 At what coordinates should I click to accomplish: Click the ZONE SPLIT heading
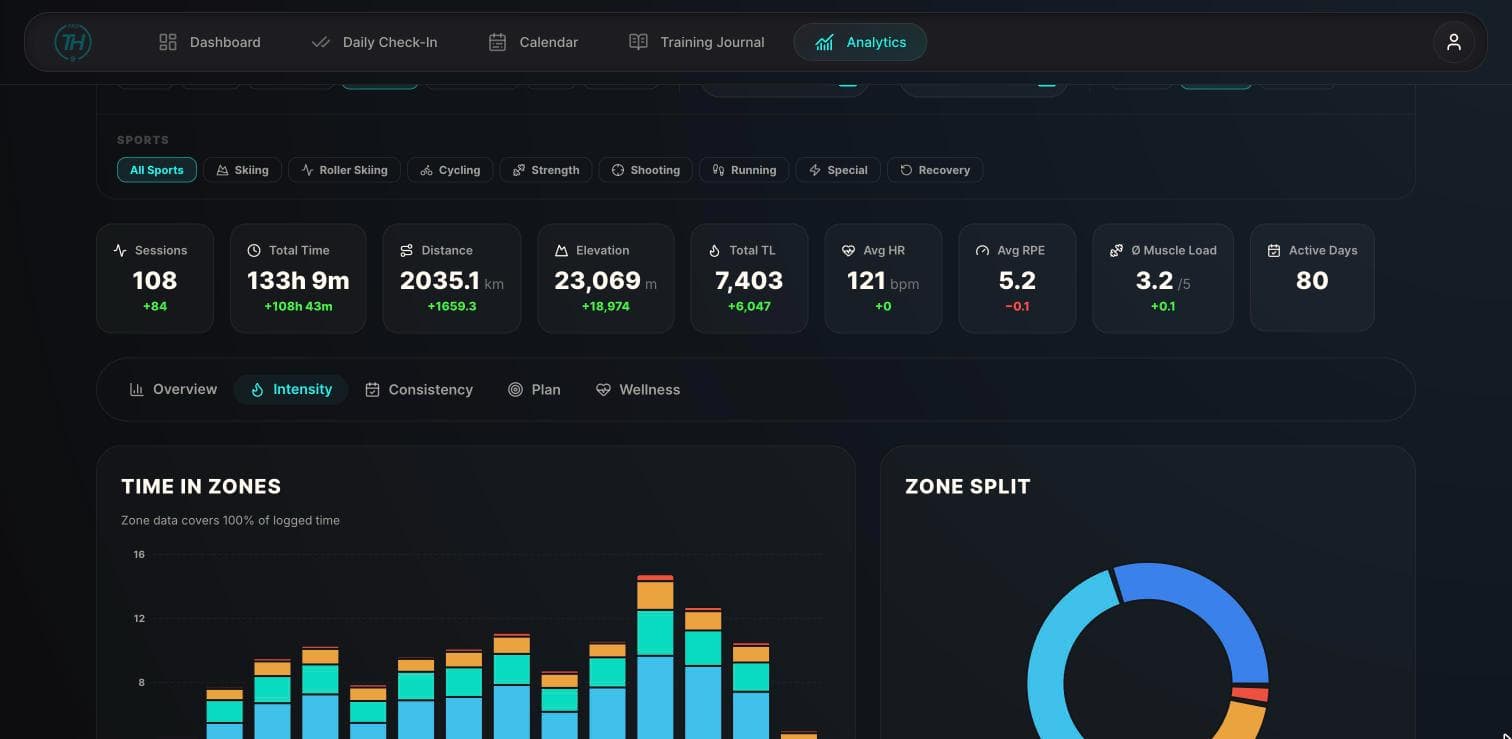pyautogui.click(x=967, y=486)
